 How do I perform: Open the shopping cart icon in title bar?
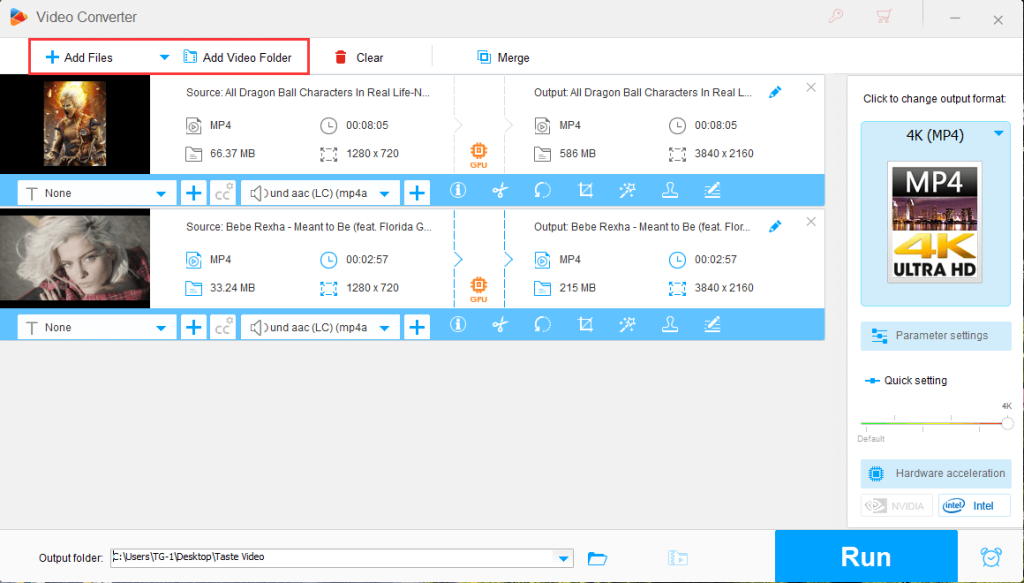884,16
